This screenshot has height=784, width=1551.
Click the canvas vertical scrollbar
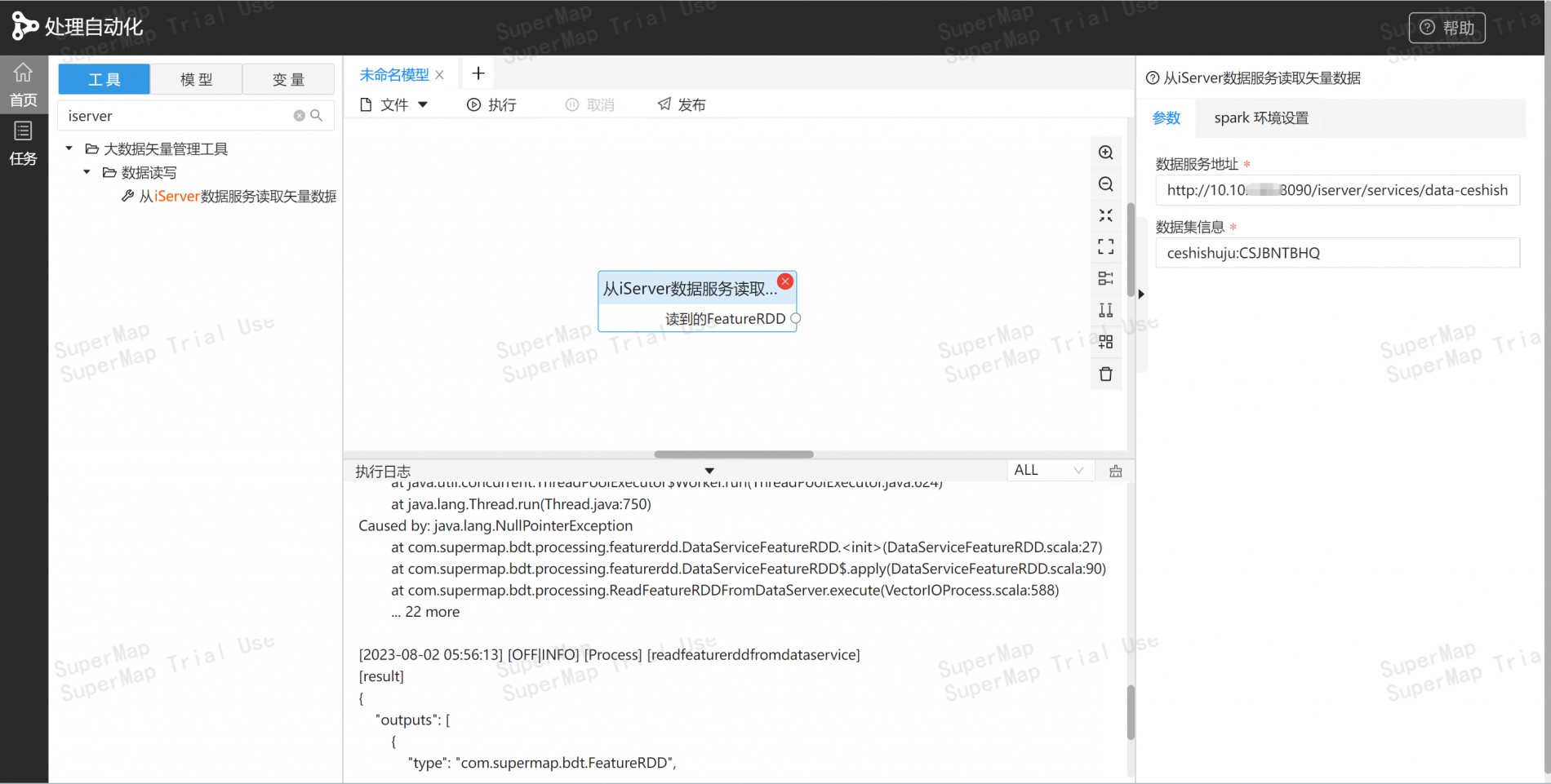[1131, 250]
